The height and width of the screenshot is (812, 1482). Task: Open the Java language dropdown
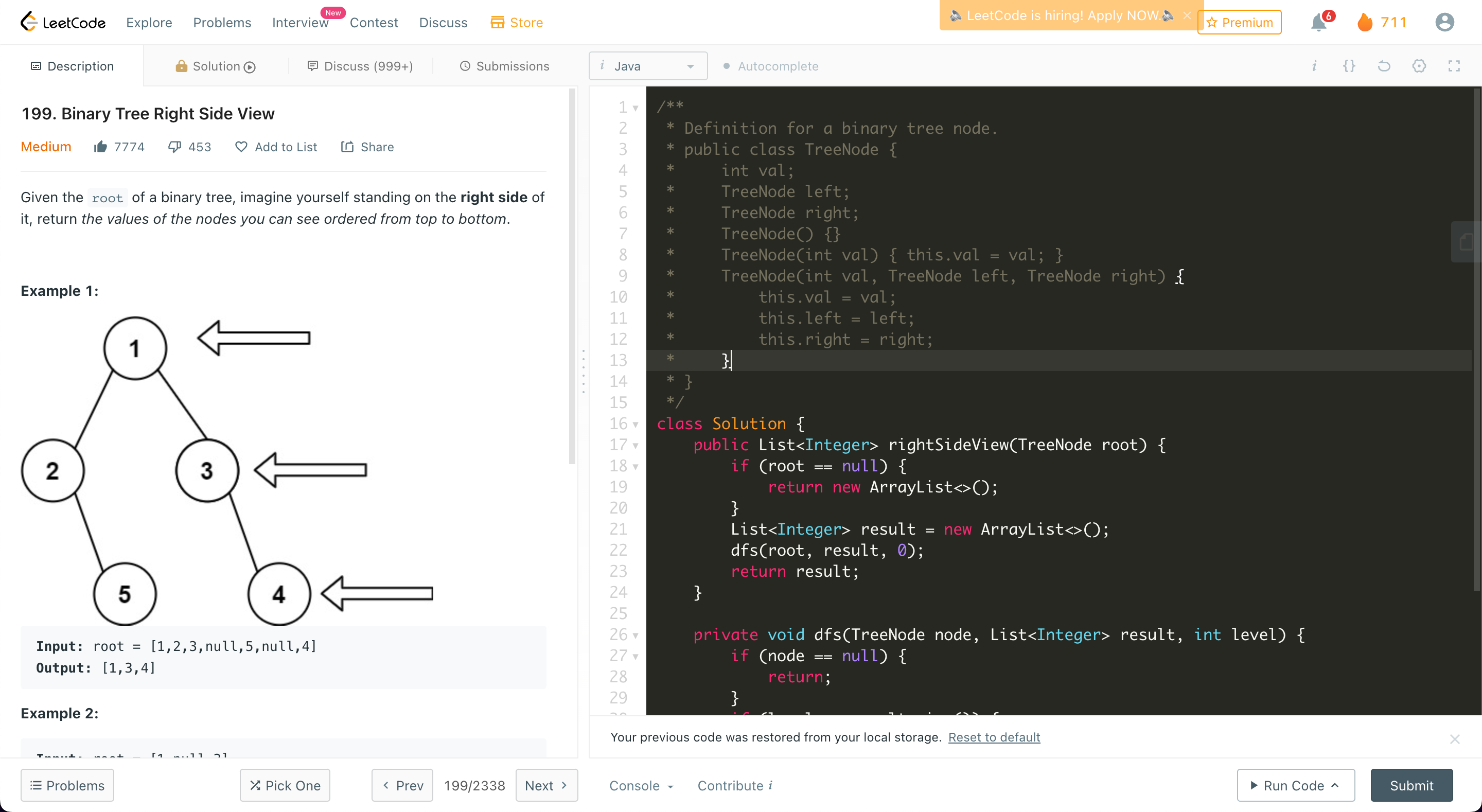647,66
